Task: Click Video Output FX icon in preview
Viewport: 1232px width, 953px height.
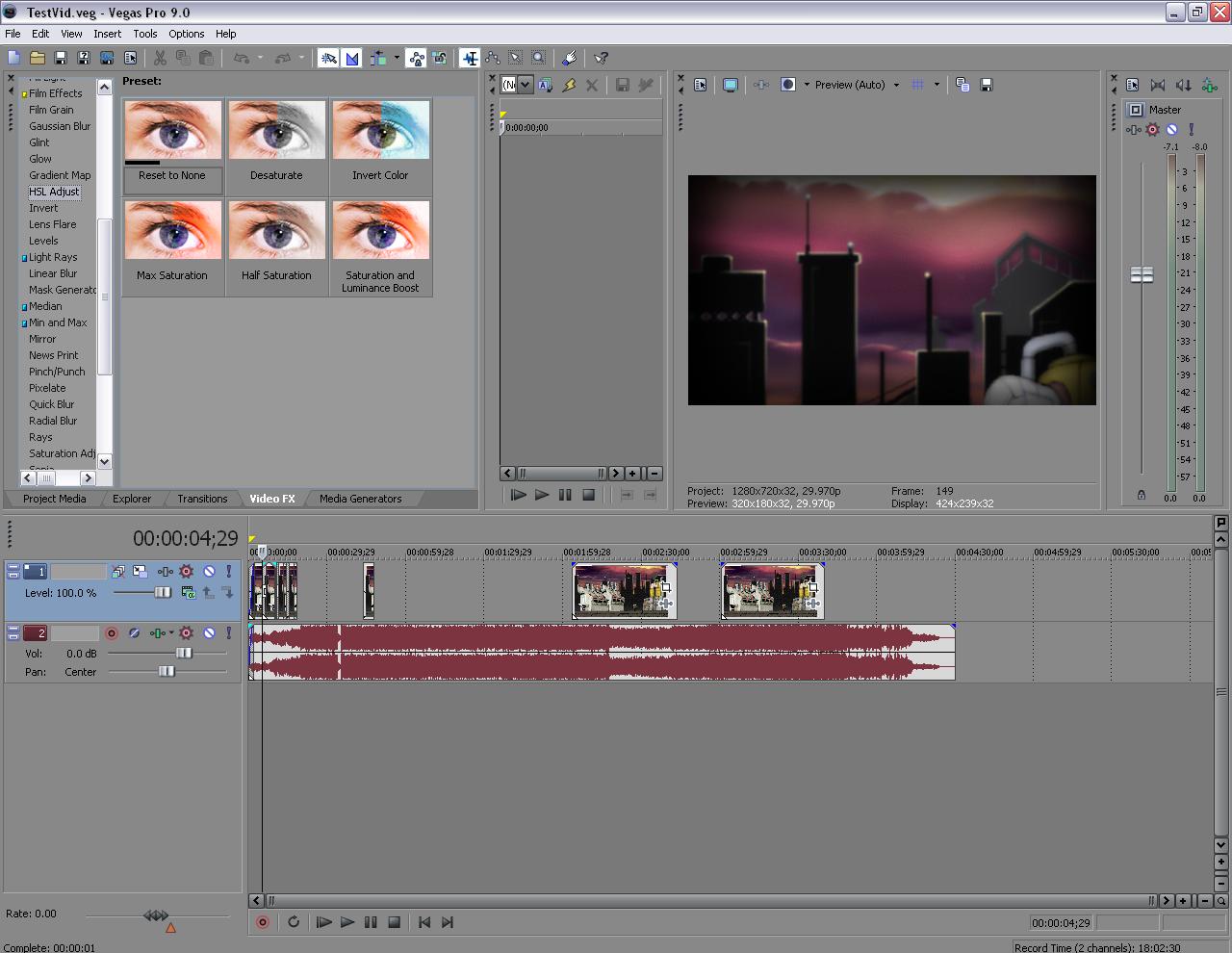Action: tap(761, 85)
